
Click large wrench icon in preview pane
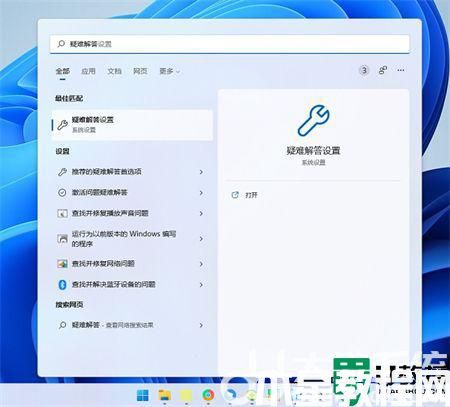point(313,121)
